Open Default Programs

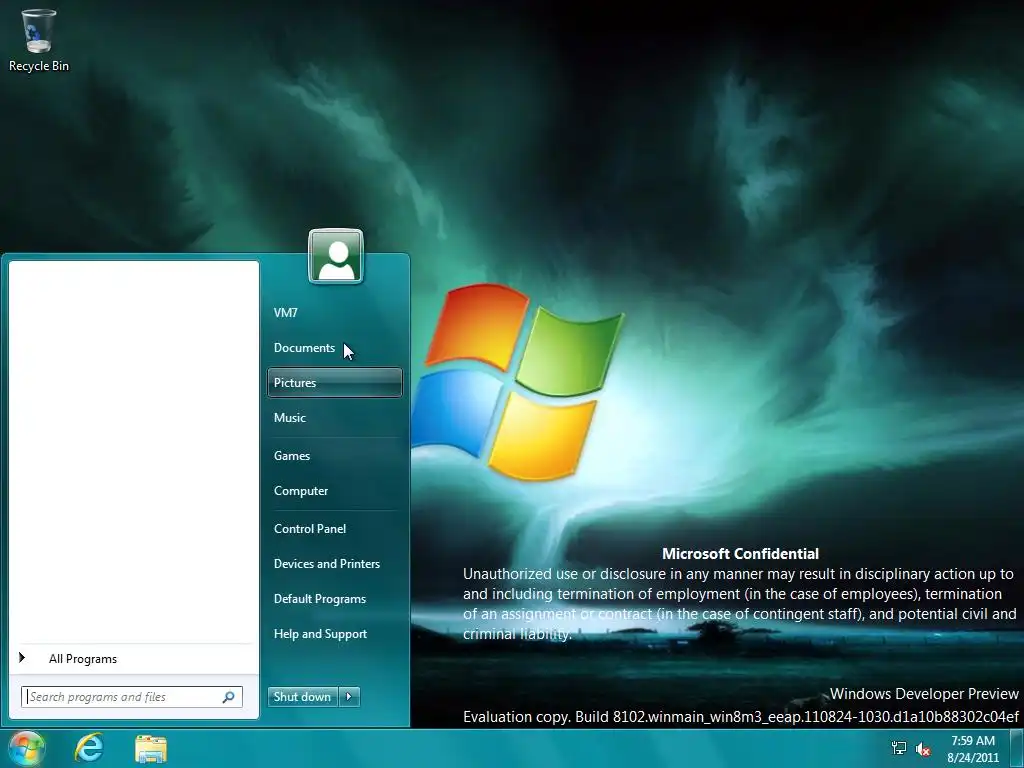point(334,598)
